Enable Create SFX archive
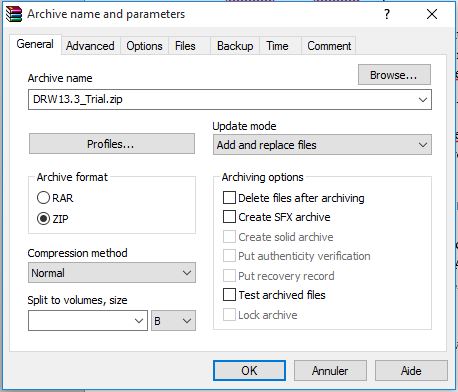The image size is (458, 392). (x=229, y=217)
